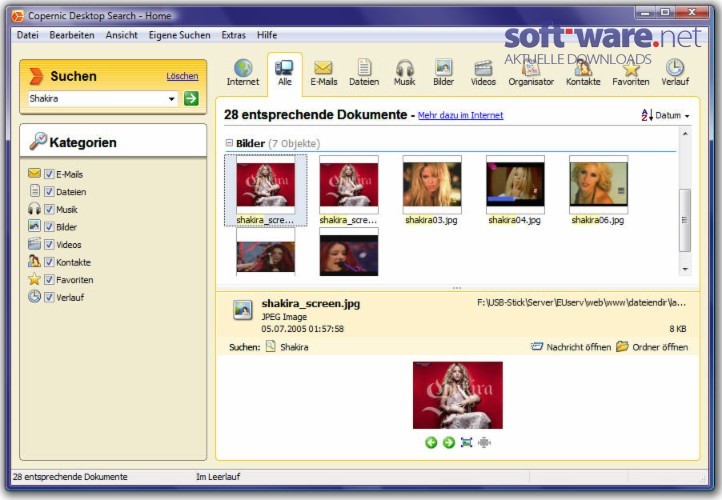This screenshot has height=500, width=722.
Task: Click the person icon beside Kontakte category
Action: (34, 261)
